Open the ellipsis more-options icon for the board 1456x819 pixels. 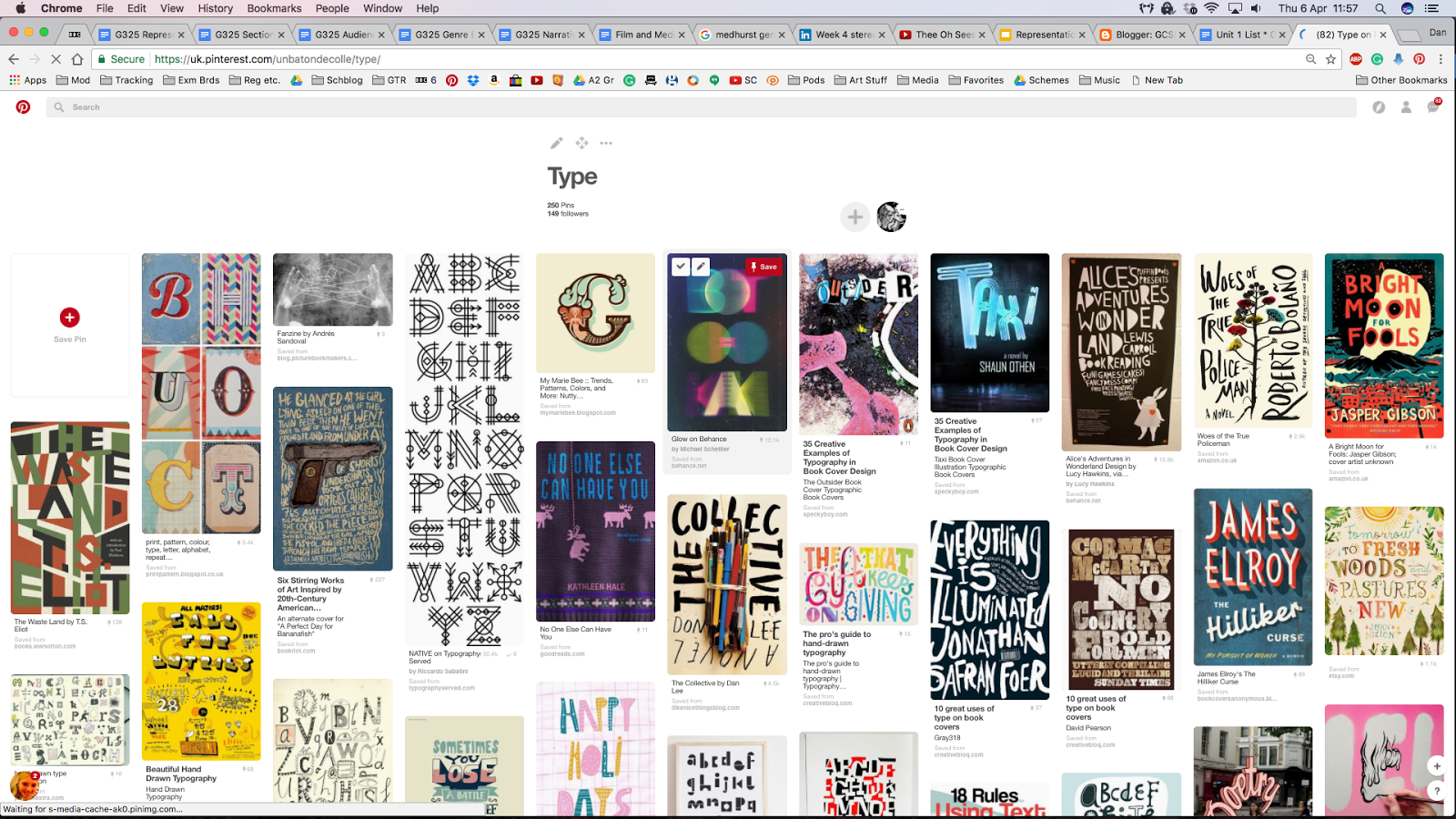pyautogui.click(x=606, y=143)
